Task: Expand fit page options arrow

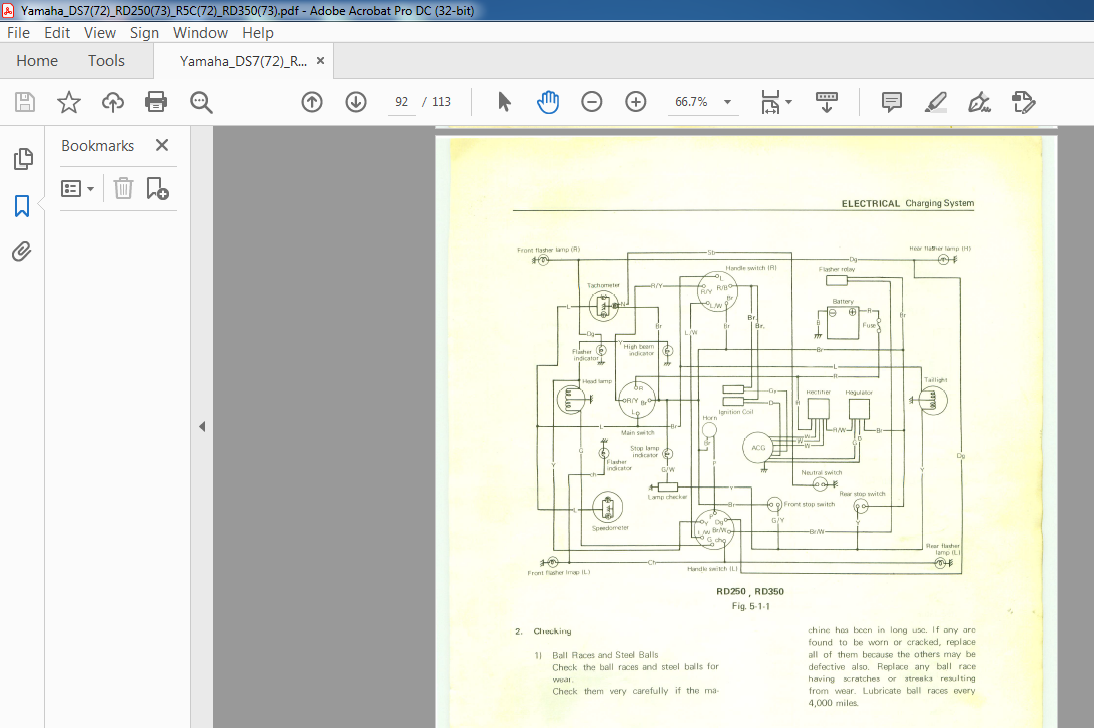Action: click(788, 102)
